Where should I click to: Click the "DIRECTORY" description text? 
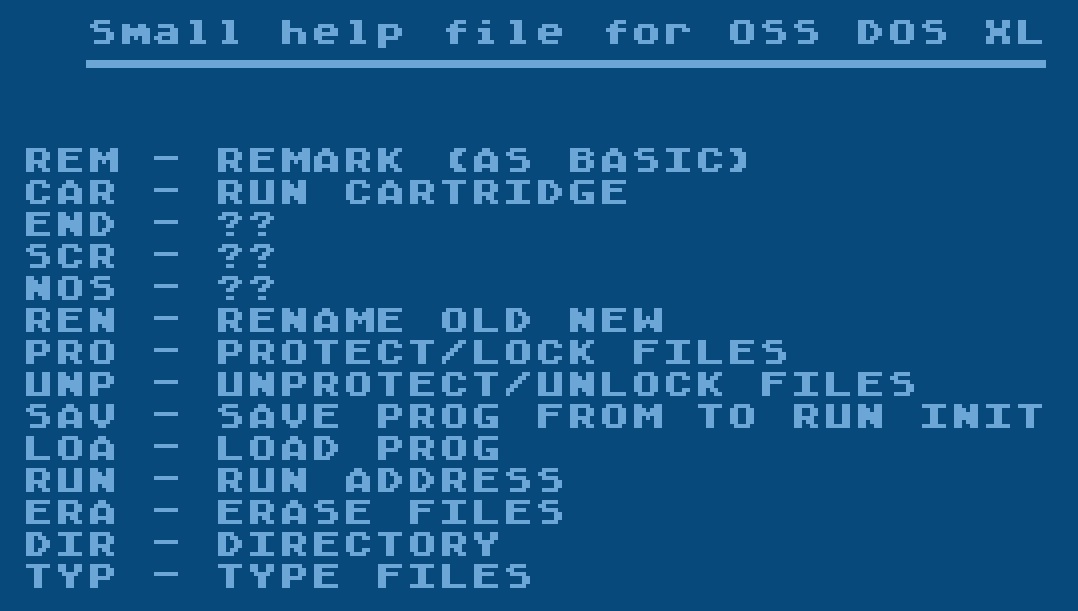pos(358,544)
